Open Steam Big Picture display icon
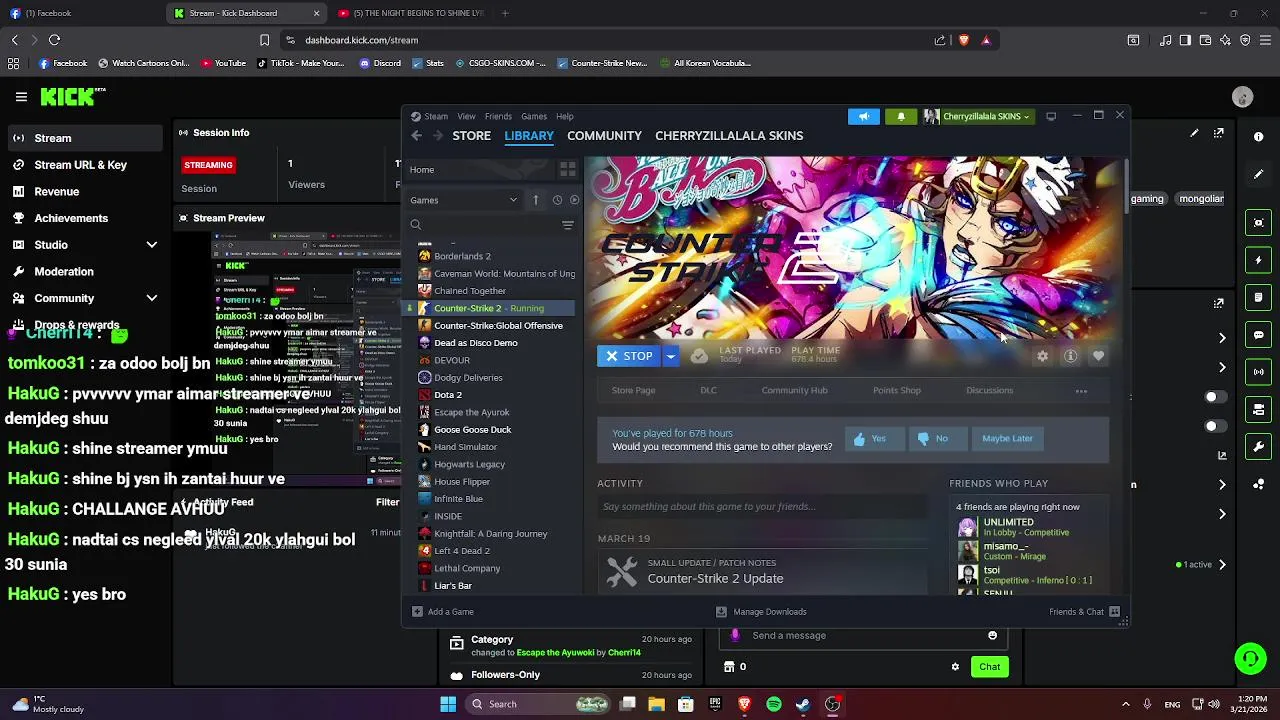Image resolution: width=1280 pixels, height=720 pixels. coord(1051,116)
